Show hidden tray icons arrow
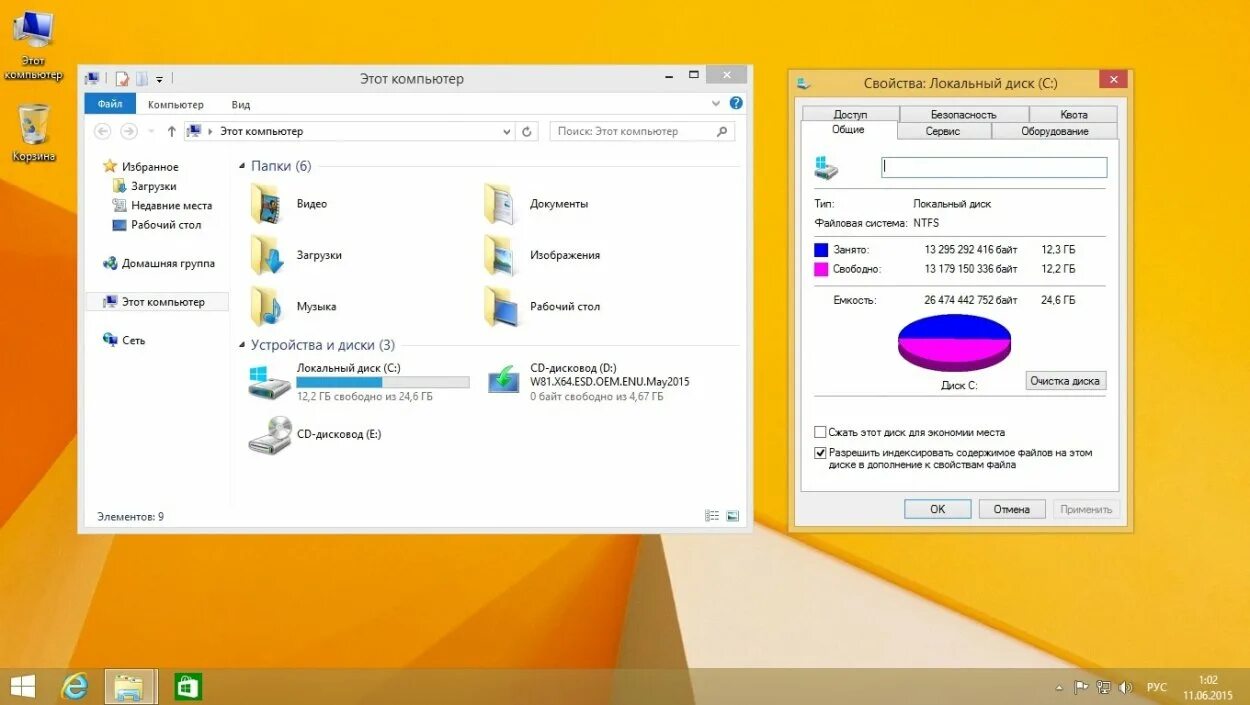The width and height of the screenshot is (1250, 705). (1059, 688)
